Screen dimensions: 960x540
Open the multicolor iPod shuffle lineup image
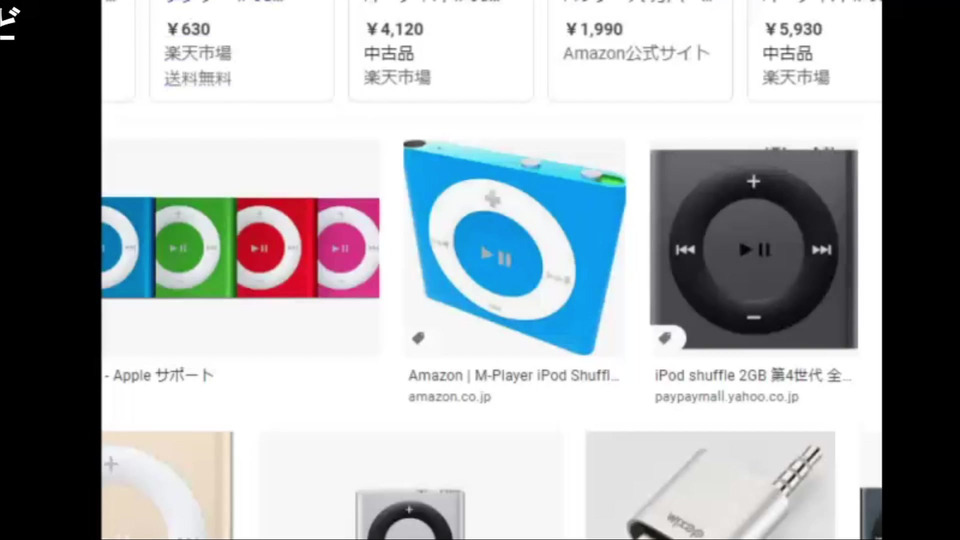coord(241,247)
